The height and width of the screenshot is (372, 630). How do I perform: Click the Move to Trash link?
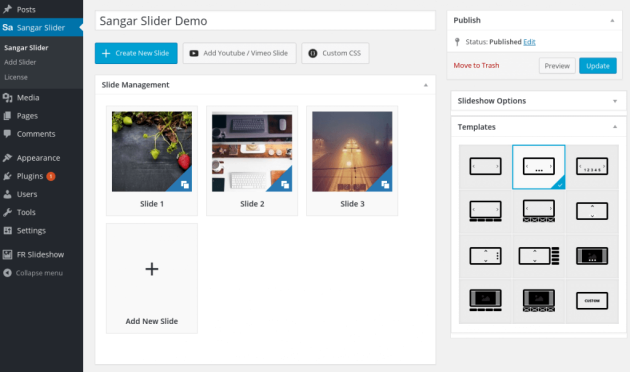coord(477,65)
